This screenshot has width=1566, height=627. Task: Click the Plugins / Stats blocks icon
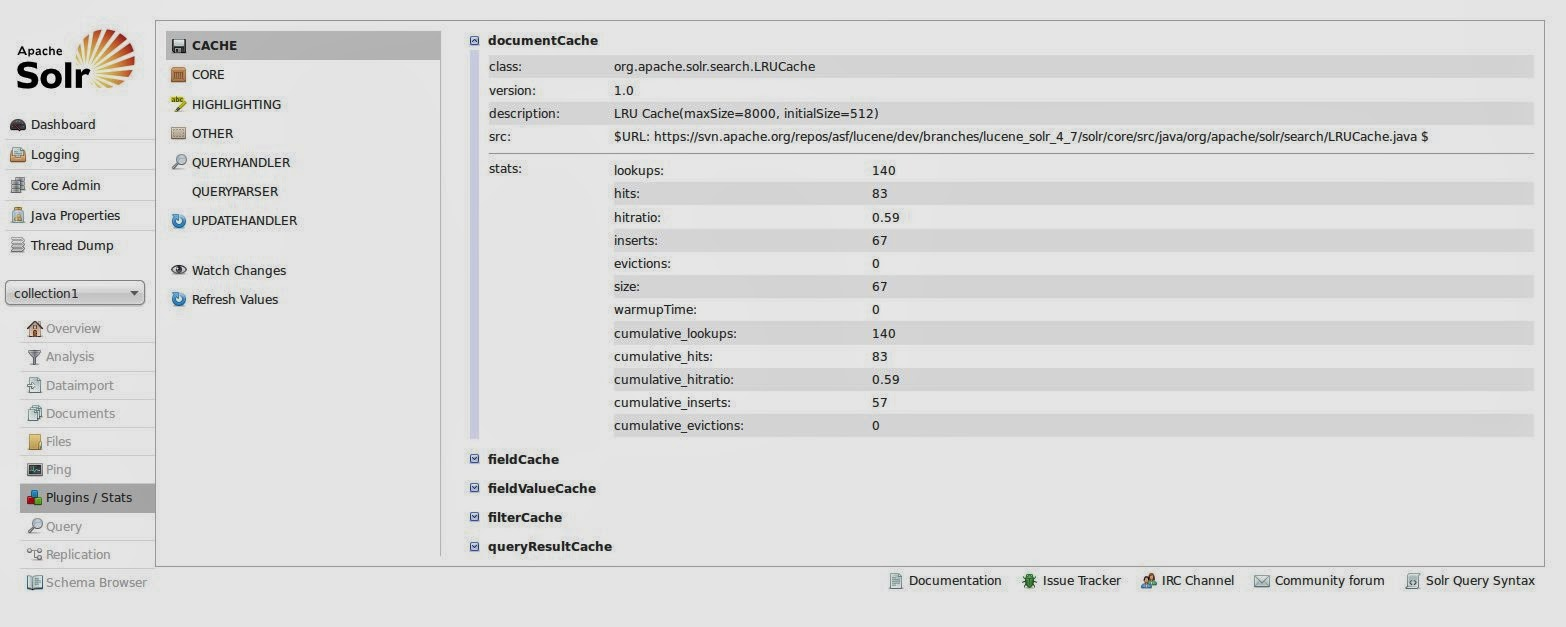35,497
